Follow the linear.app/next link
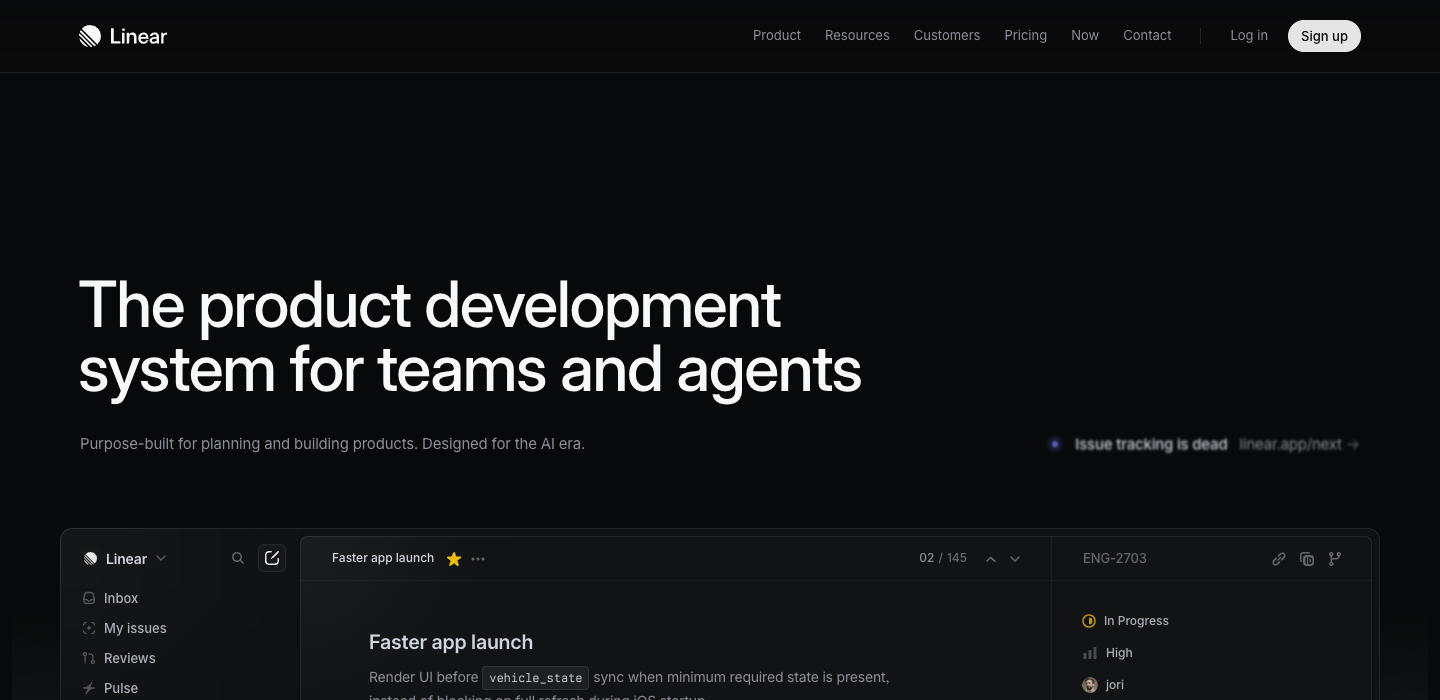The height and width of the screenshot is (700, 1440). pos(1299,444)
